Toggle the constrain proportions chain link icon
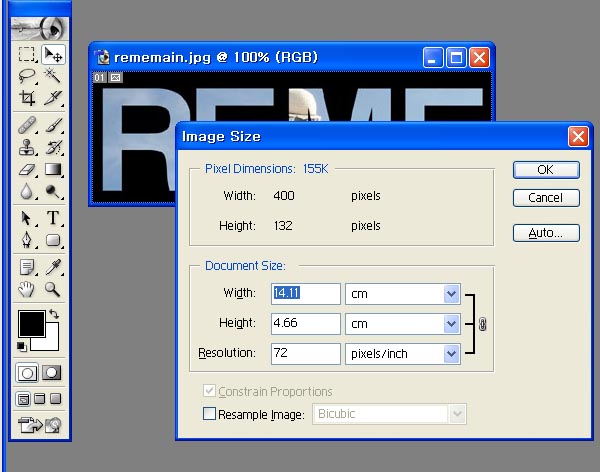 click(x=483, y=324)
